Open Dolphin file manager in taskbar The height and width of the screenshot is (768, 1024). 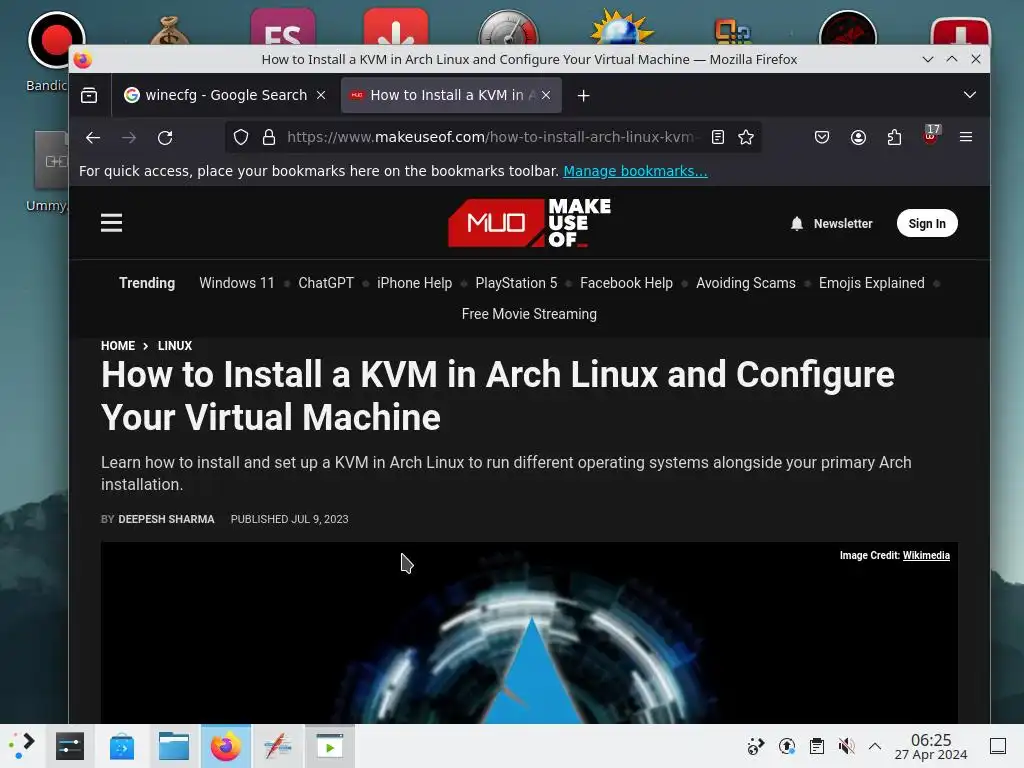pos(174,746)
